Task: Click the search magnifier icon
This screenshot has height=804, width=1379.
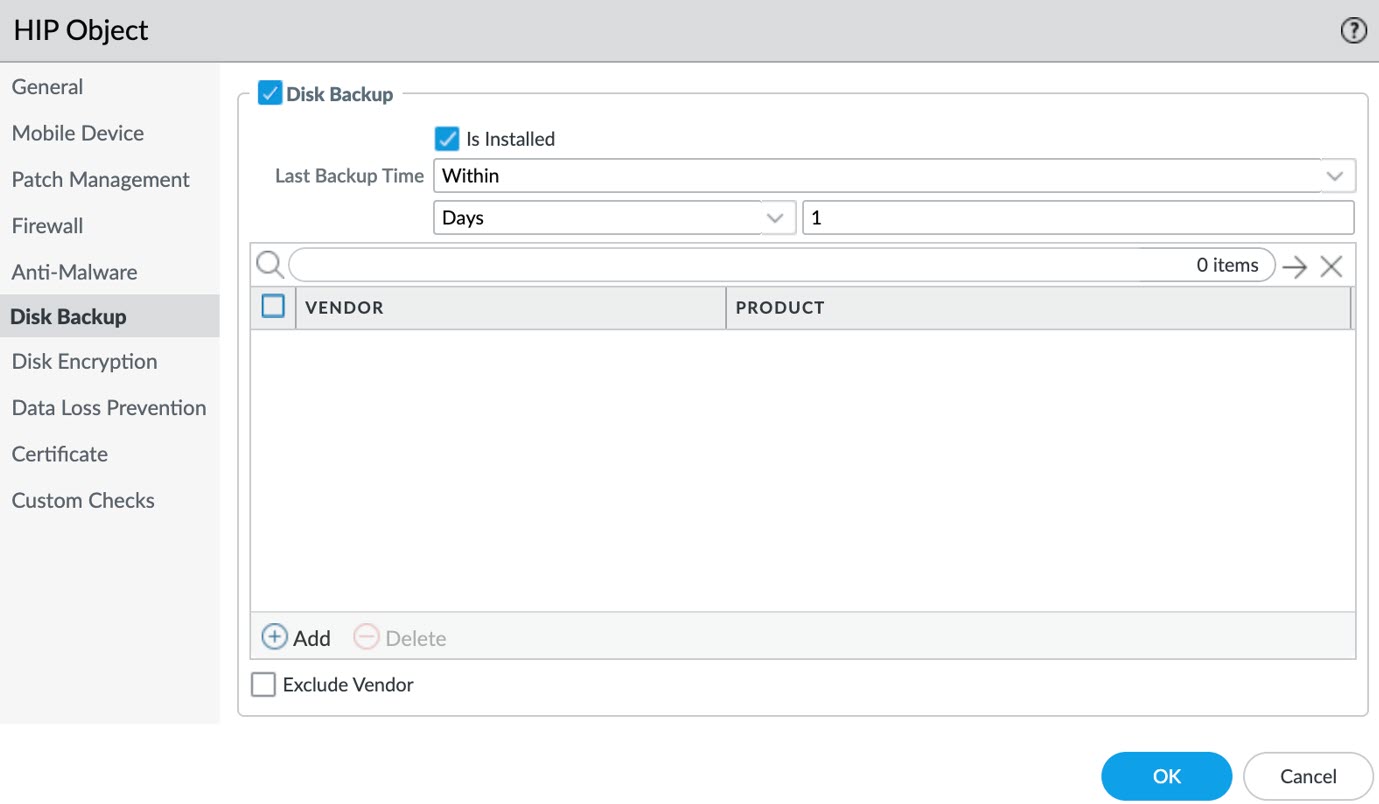Action: (268, 265)
